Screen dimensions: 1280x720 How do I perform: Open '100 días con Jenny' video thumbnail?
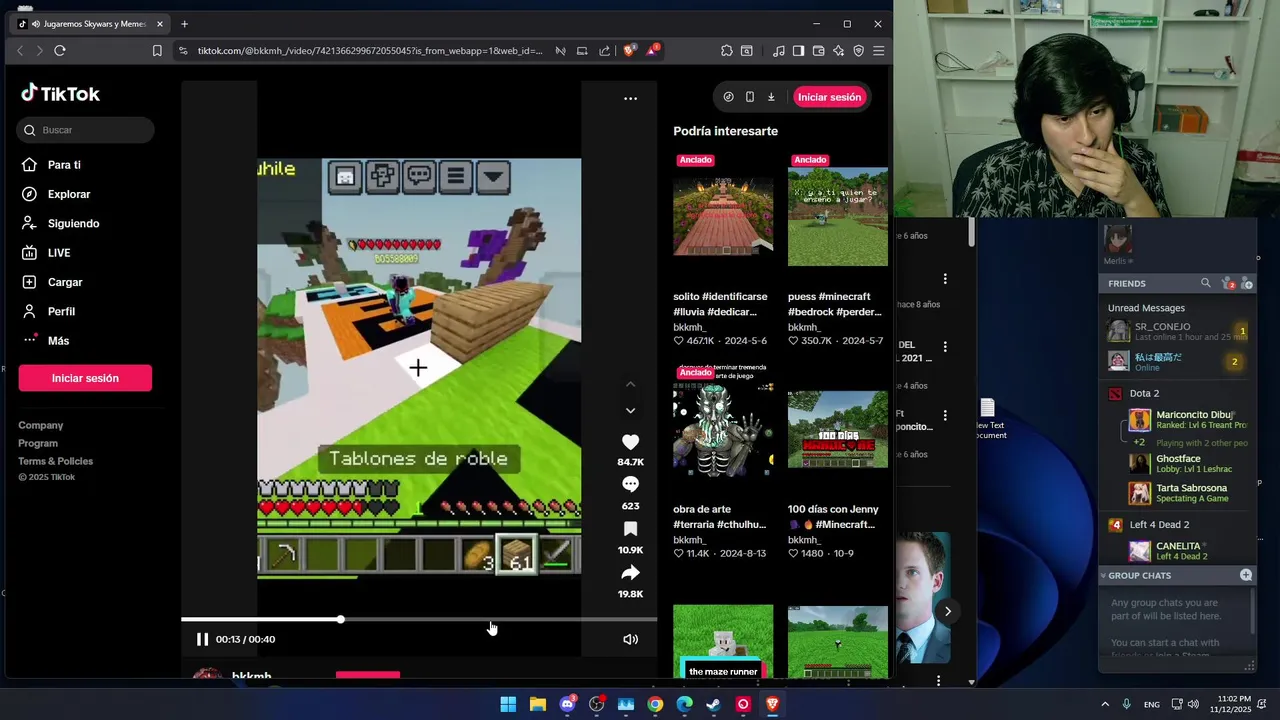coord(838,430)
